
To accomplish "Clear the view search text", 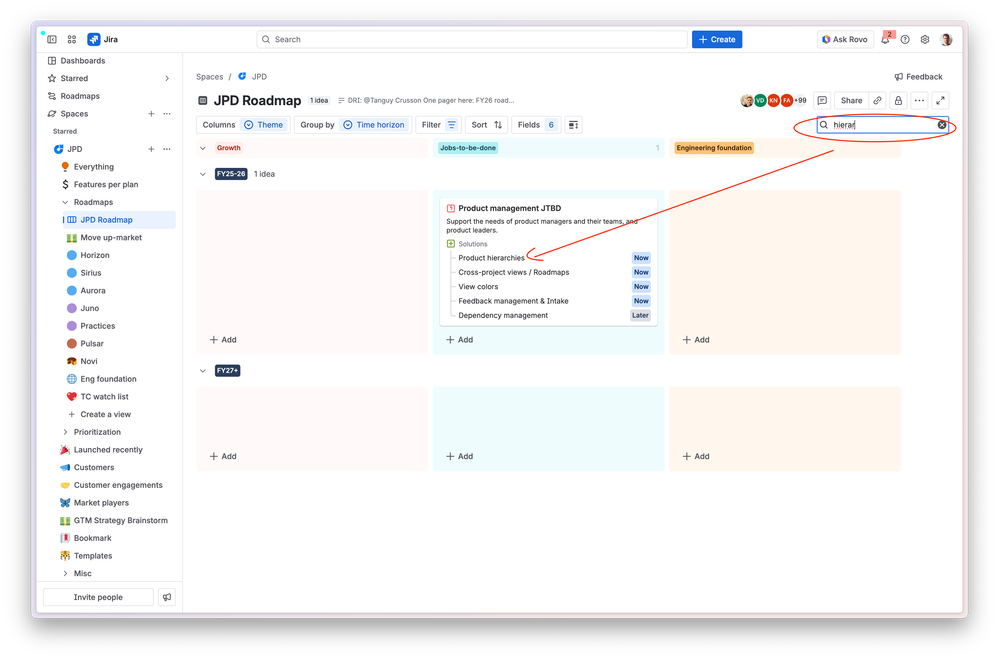I will click(942, 125).
